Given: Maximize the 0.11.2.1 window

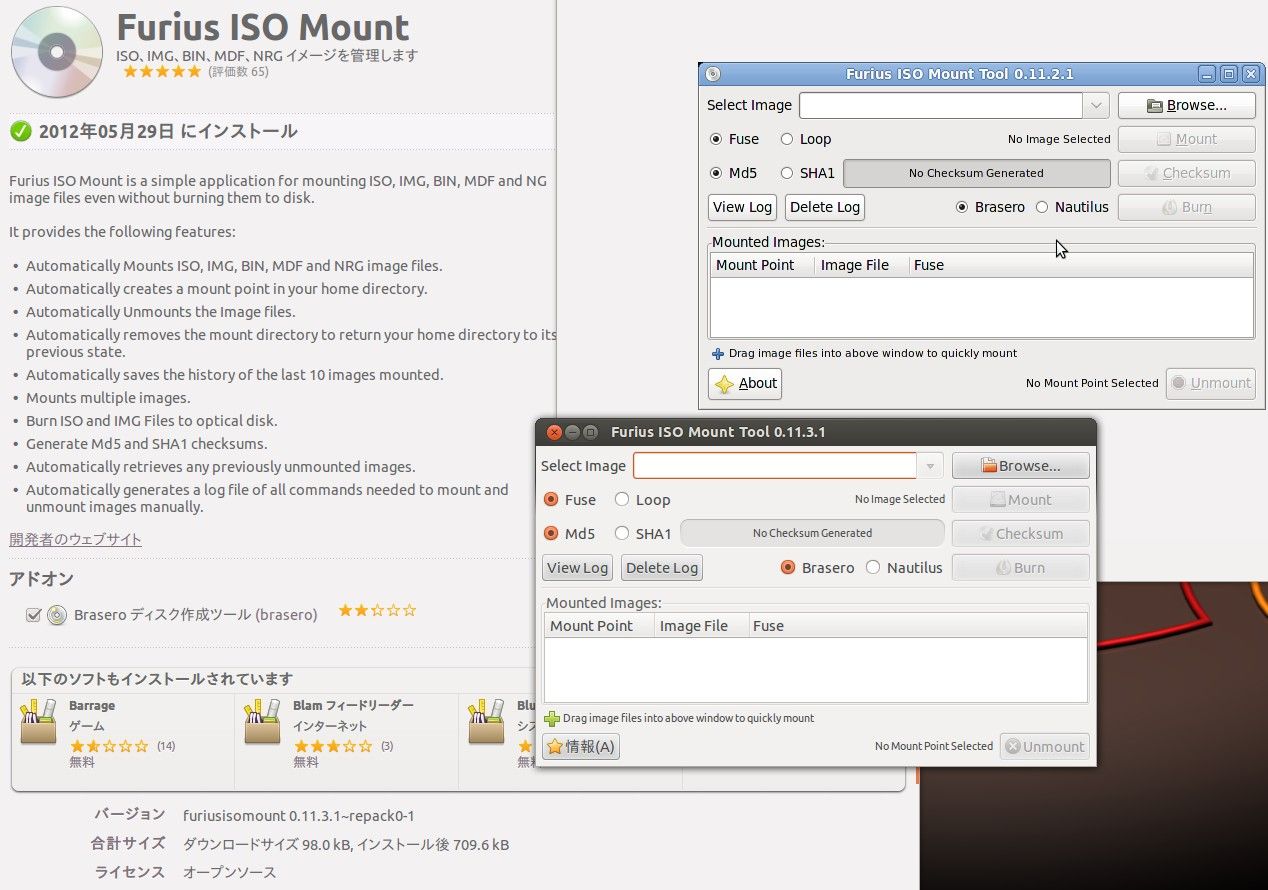Looking at the screenshot, I should click(1229, 74).
